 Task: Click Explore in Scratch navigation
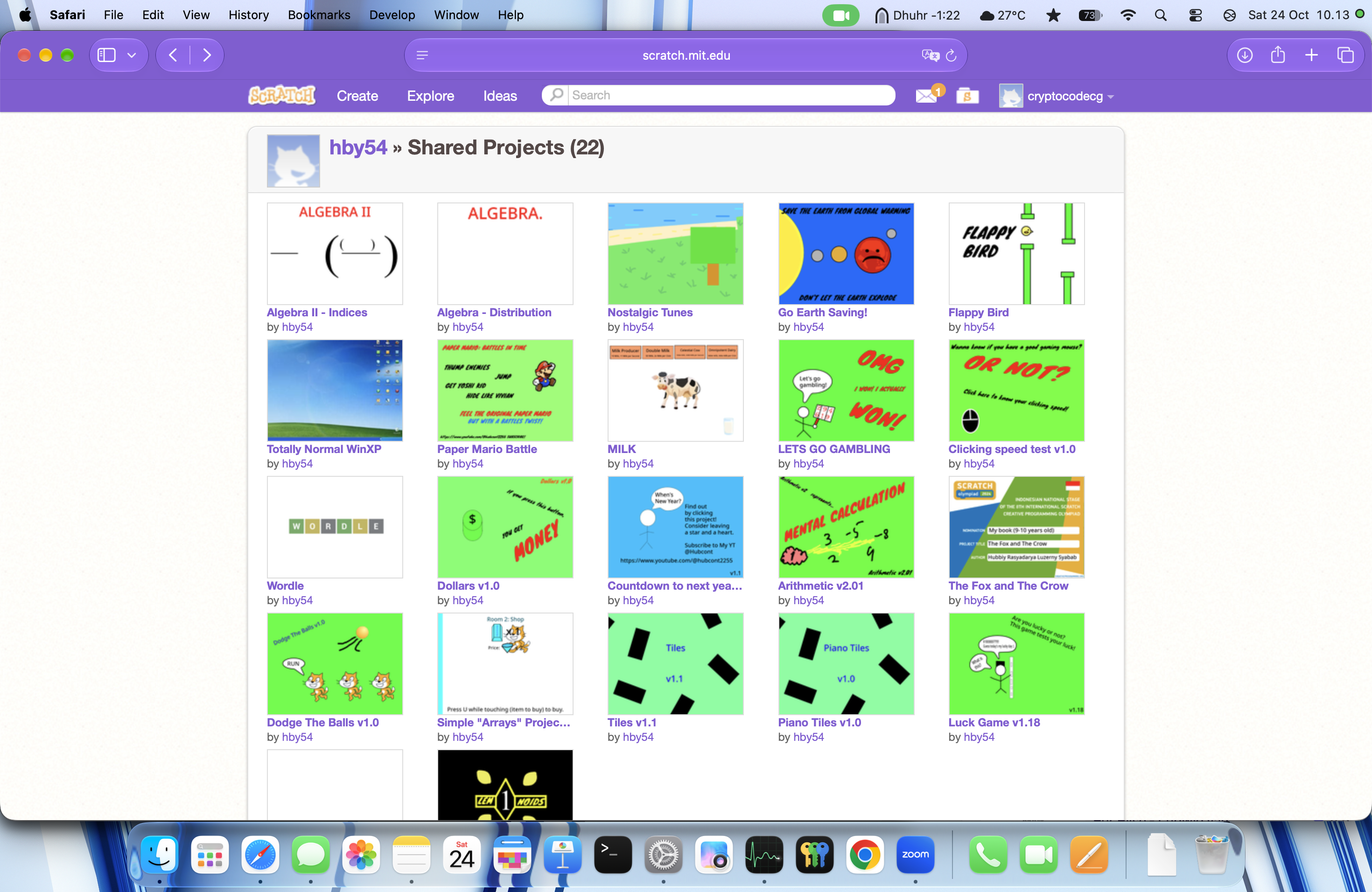tap(431, 96)
